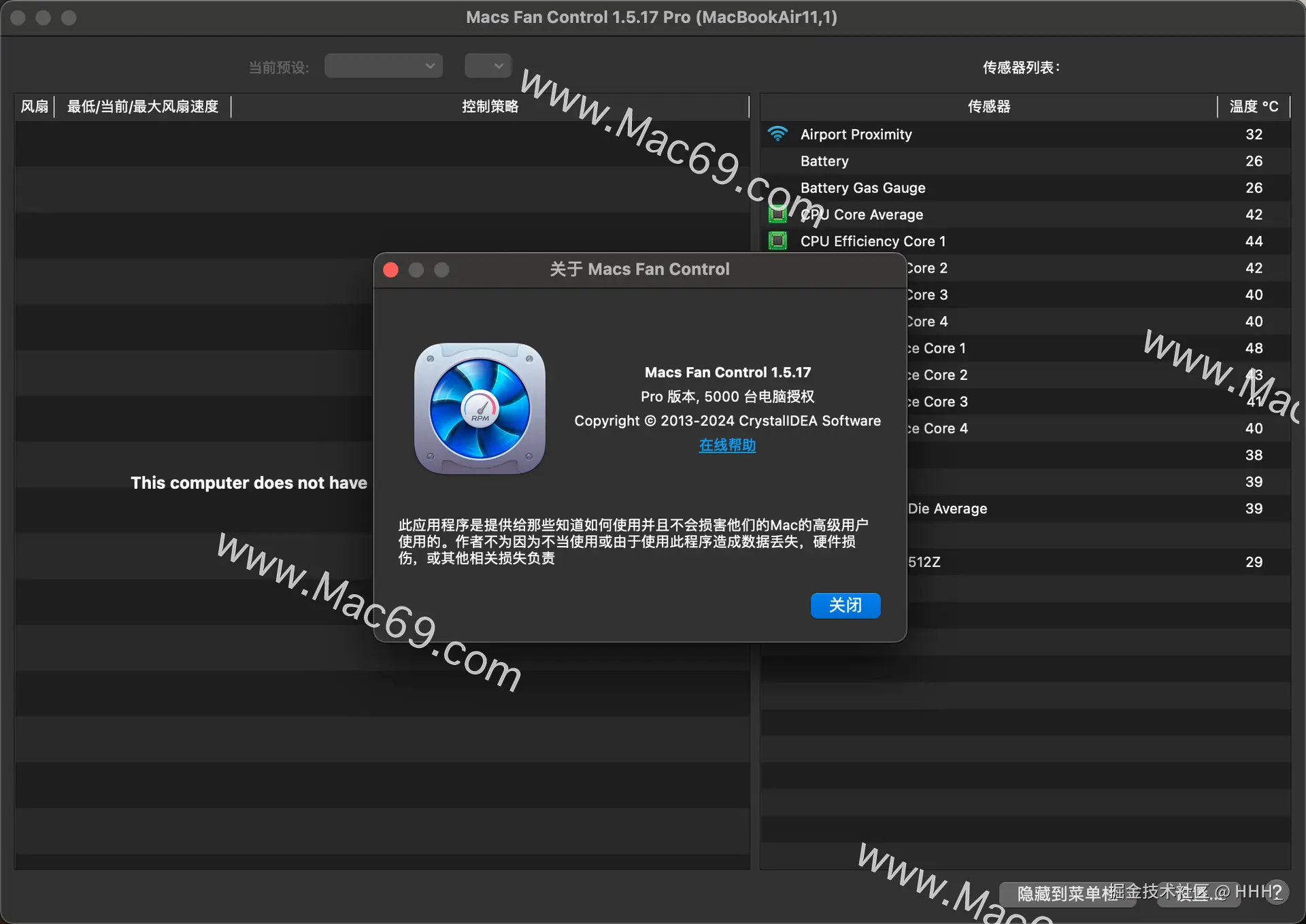
Task: Click the chip icon next to CPU Core Average
Action: [777, 215]
